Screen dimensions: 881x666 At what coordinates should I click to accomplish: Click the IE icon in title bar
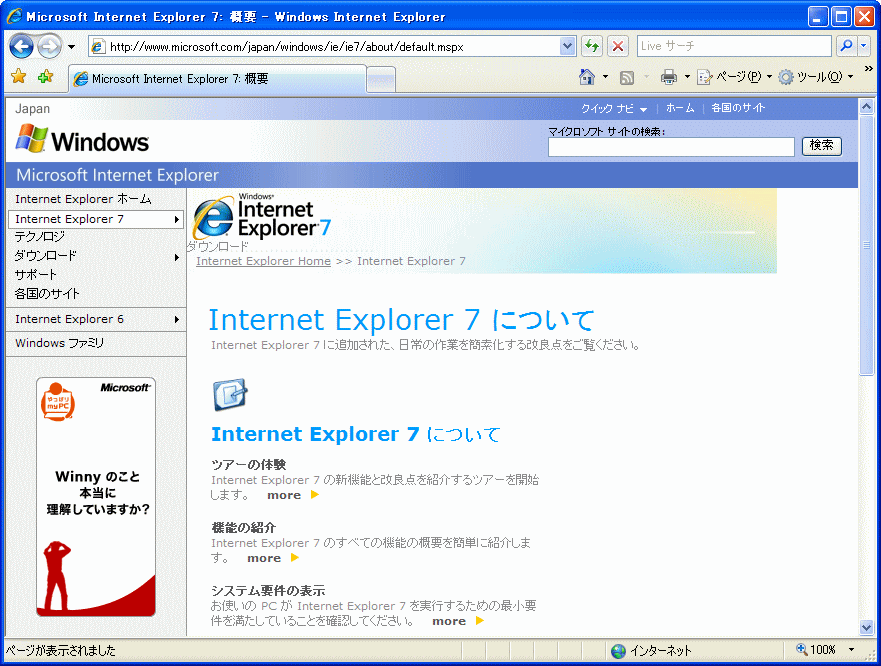click(x=13, y=17)
